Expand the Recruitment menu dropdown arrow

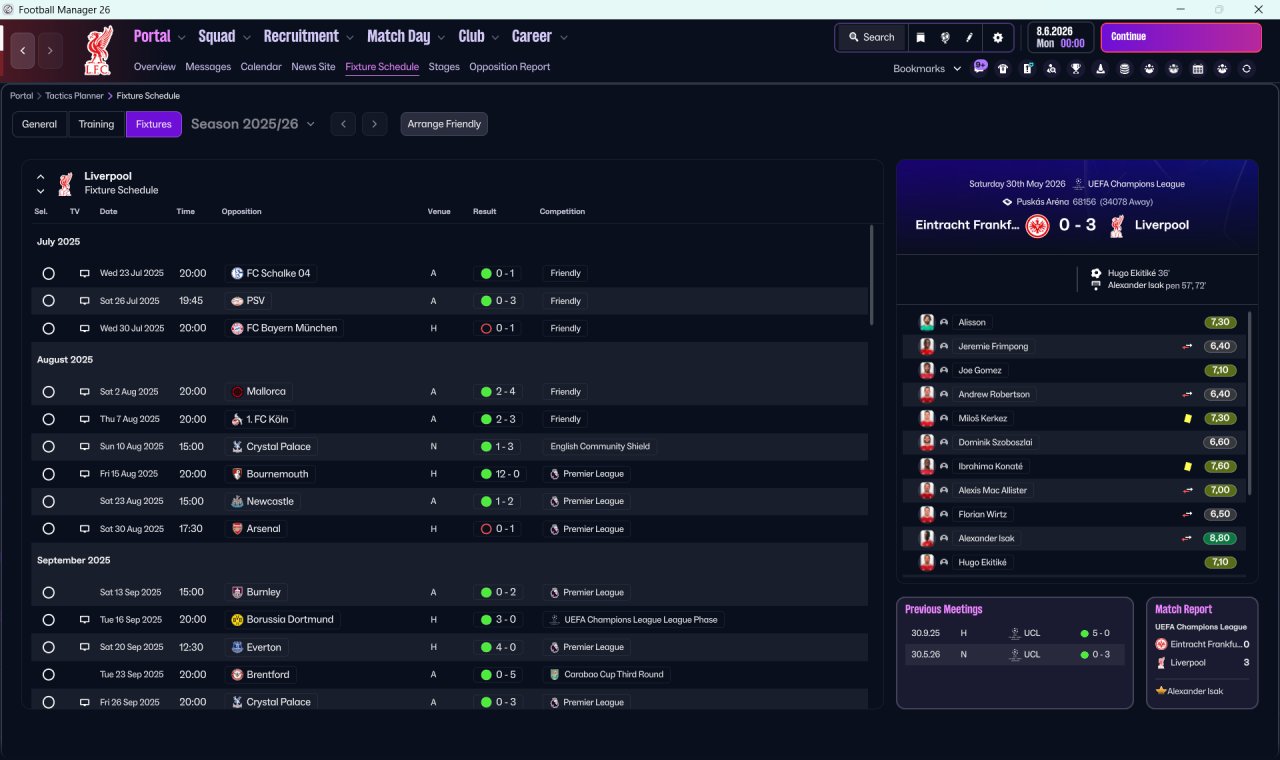coord(350,38)
